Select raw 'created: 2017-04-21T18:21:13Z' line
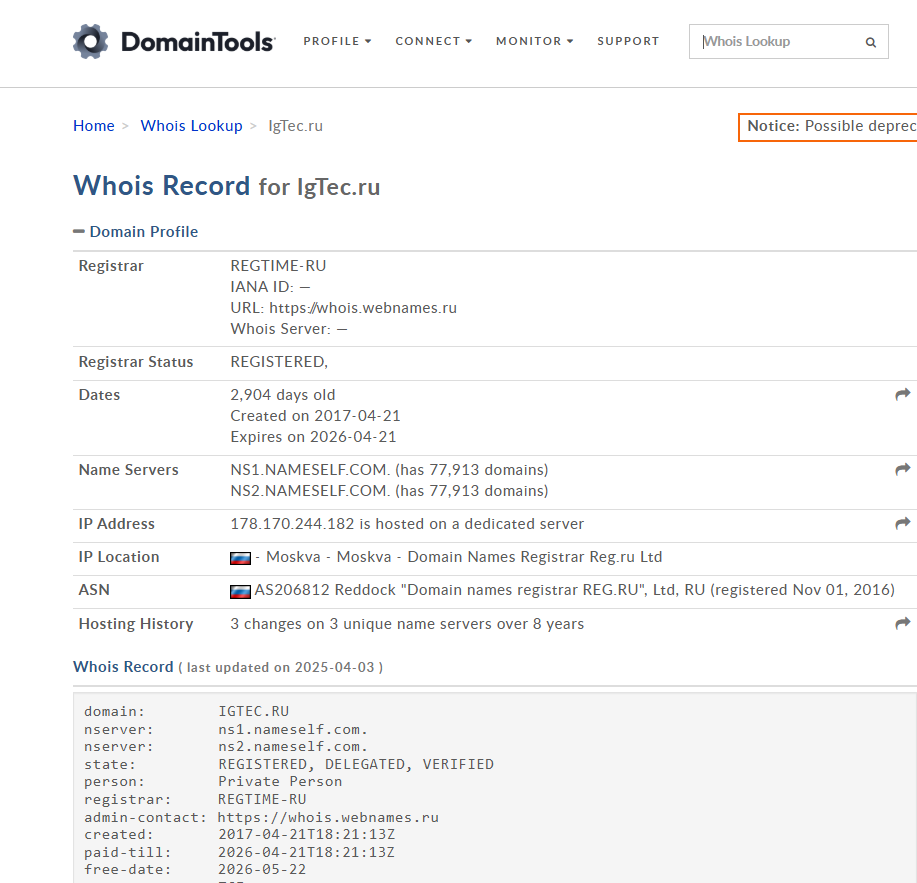 coord(240,834)
